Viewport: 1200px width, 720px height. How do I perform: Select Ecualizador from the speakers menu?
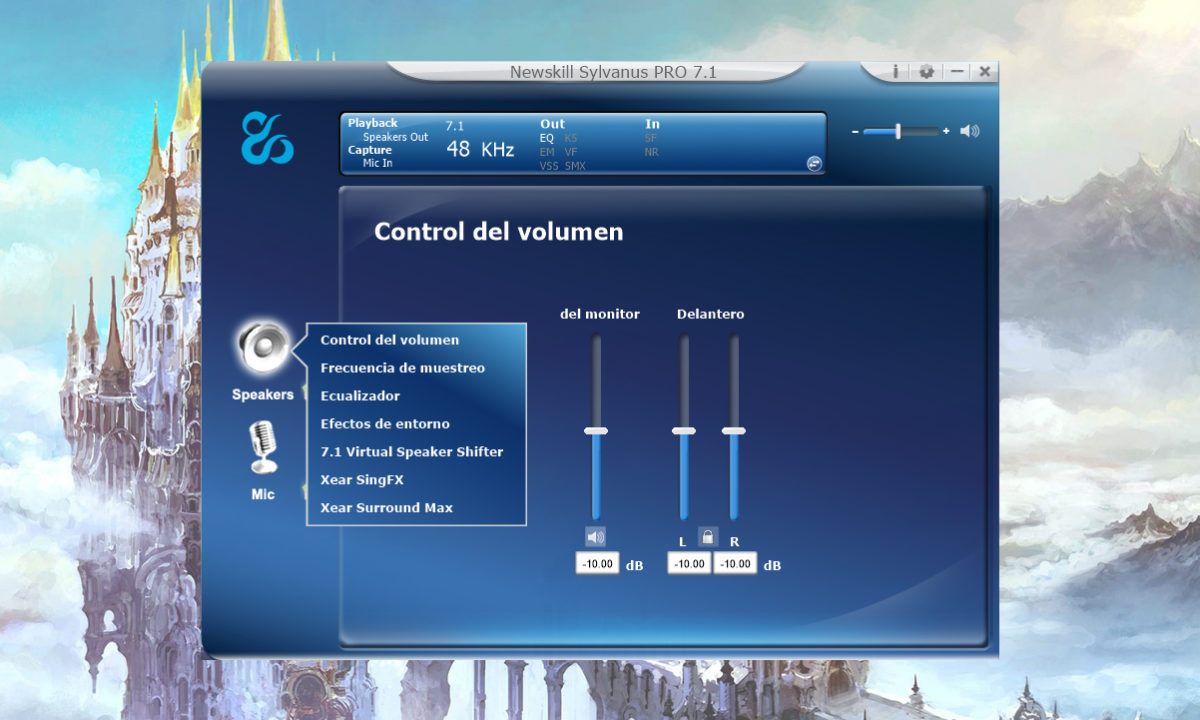360,396
